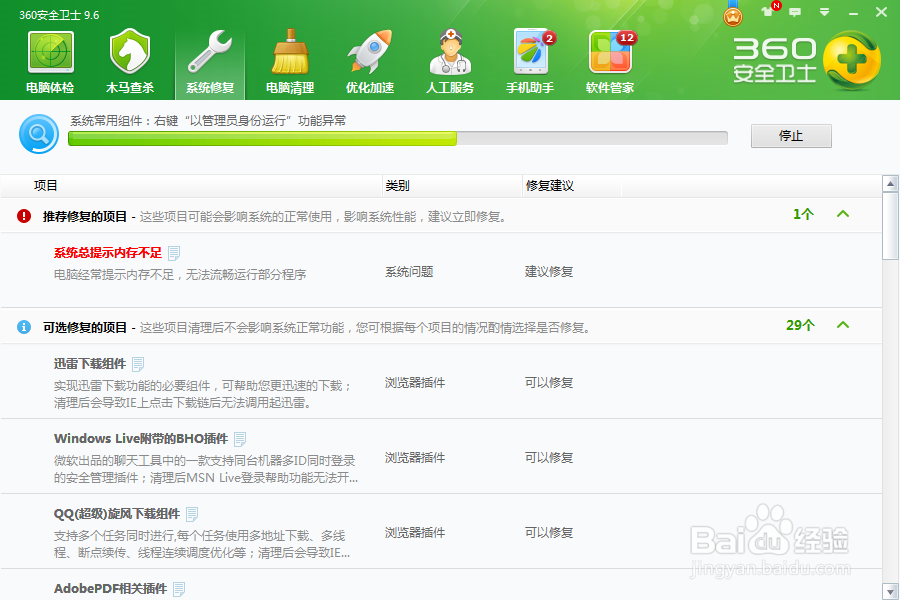Viewport: 900px width, 600px height.
Task: Select QQ(超级)旋风下载组件 item
Action: click(117, 514)
